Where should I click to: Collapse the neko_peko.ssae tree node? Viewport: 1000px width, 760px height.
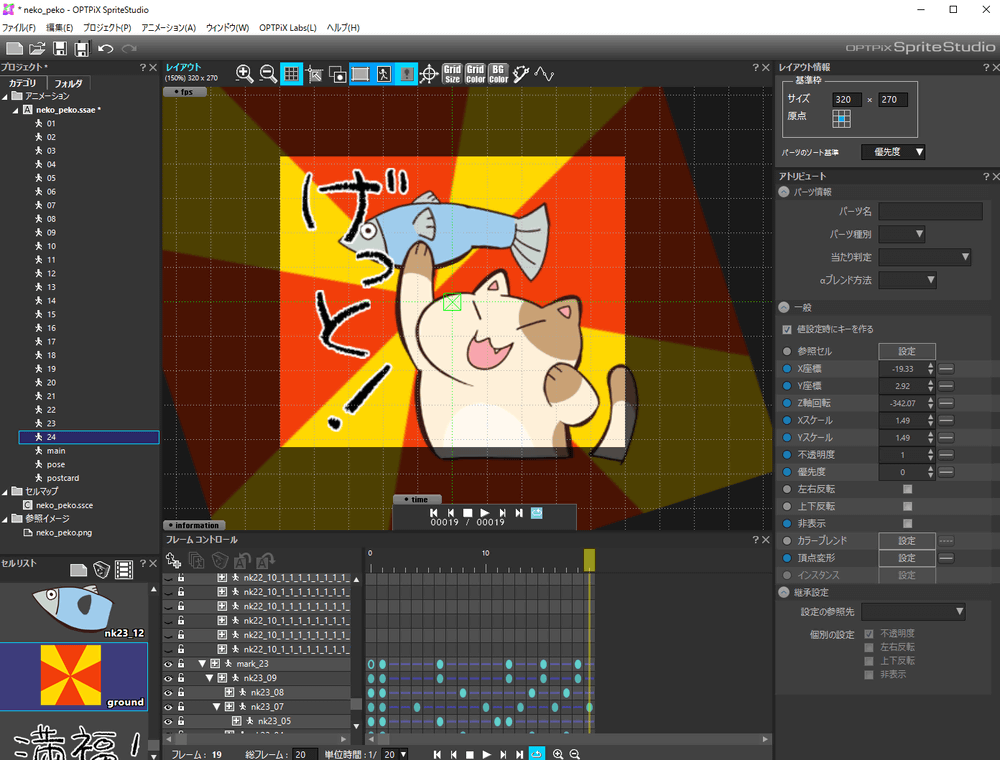click(x=15, y=110)
